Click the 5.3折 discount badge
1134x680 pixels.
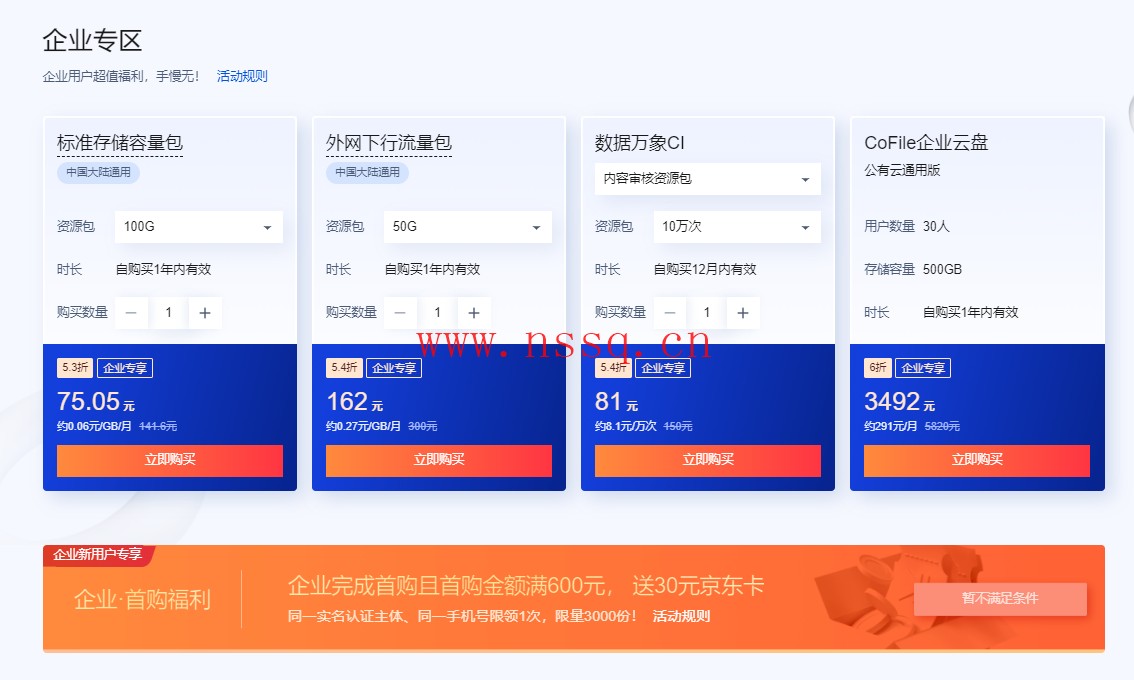pyautogui.click(x=75, y=367)
